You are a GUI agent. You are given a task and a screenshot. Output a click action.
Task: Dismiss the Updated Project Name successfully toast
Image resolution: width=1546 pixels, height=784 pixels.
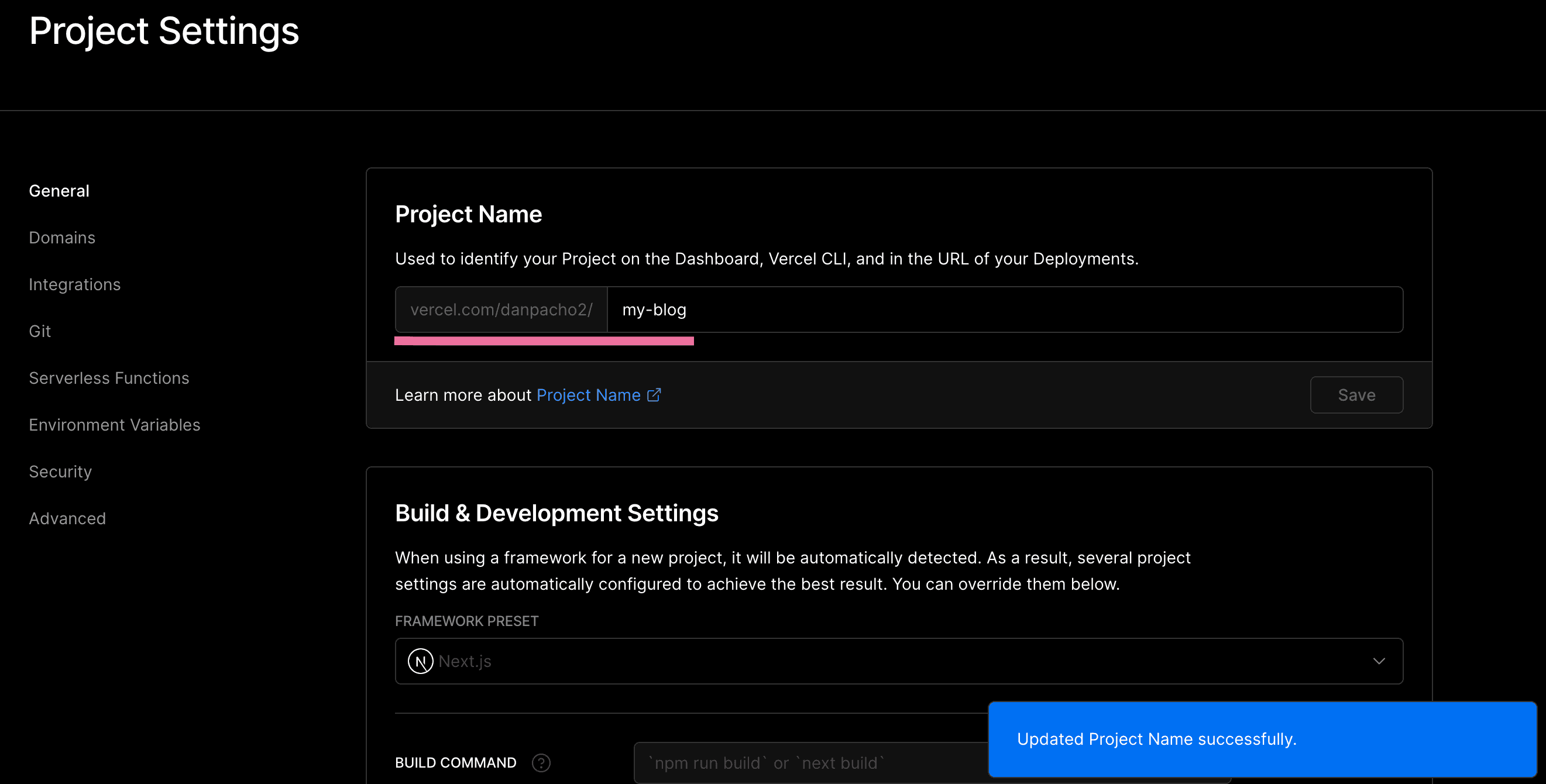coord(1262,739)
